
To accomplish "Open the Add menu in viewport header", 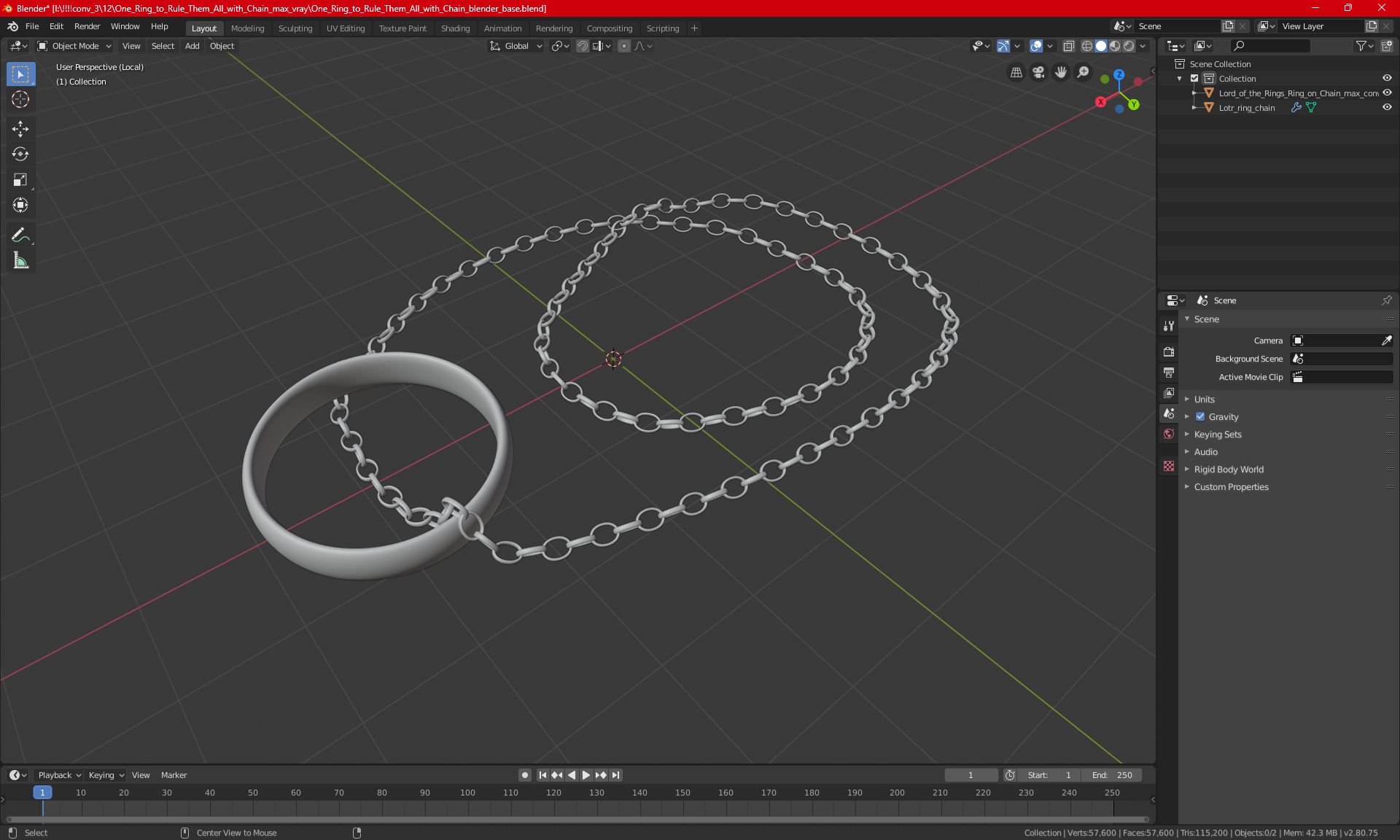I will point(192,46).
